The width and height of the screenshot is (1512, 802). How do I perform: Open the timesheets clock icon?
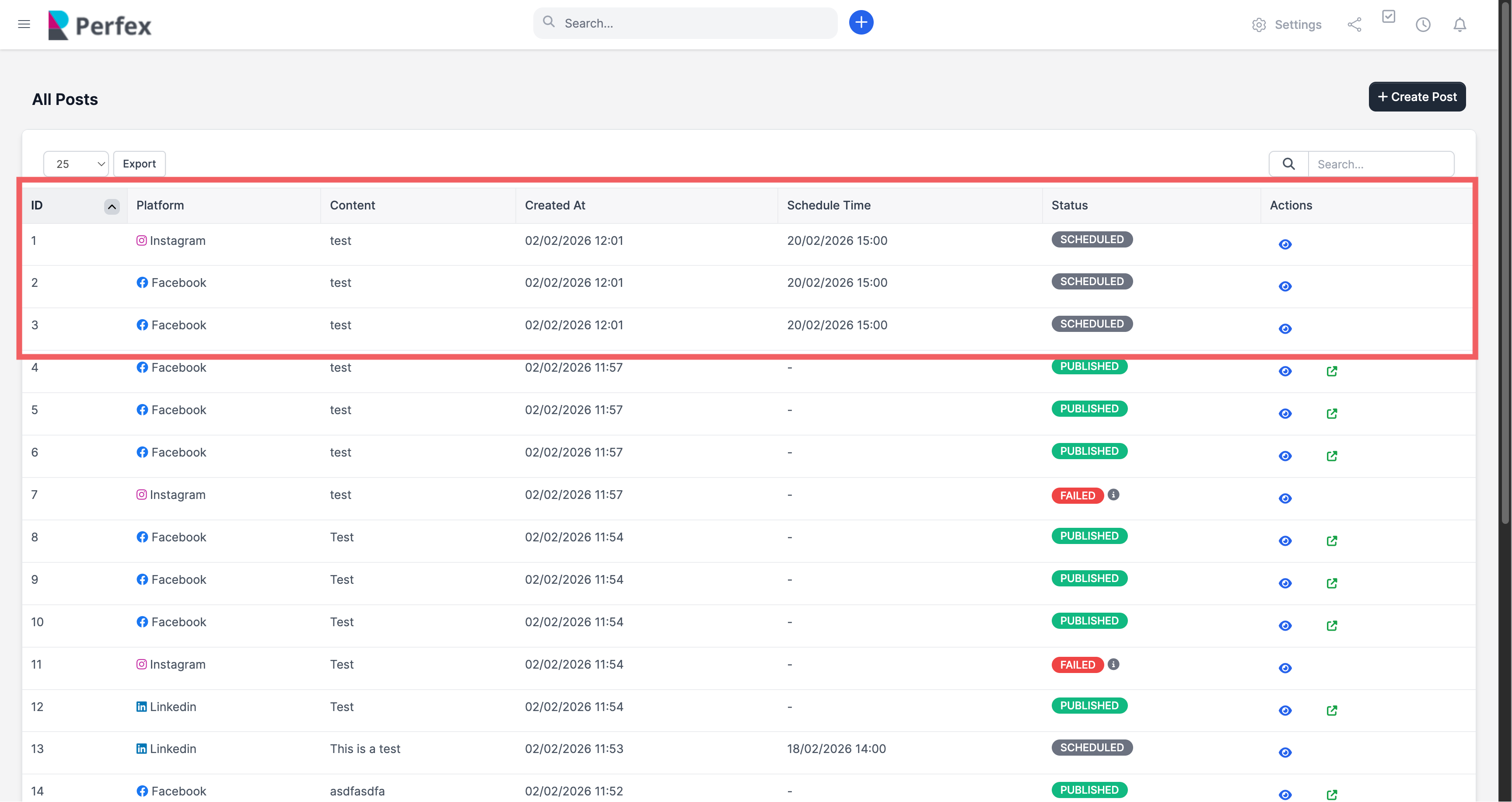coord(1423,24)
